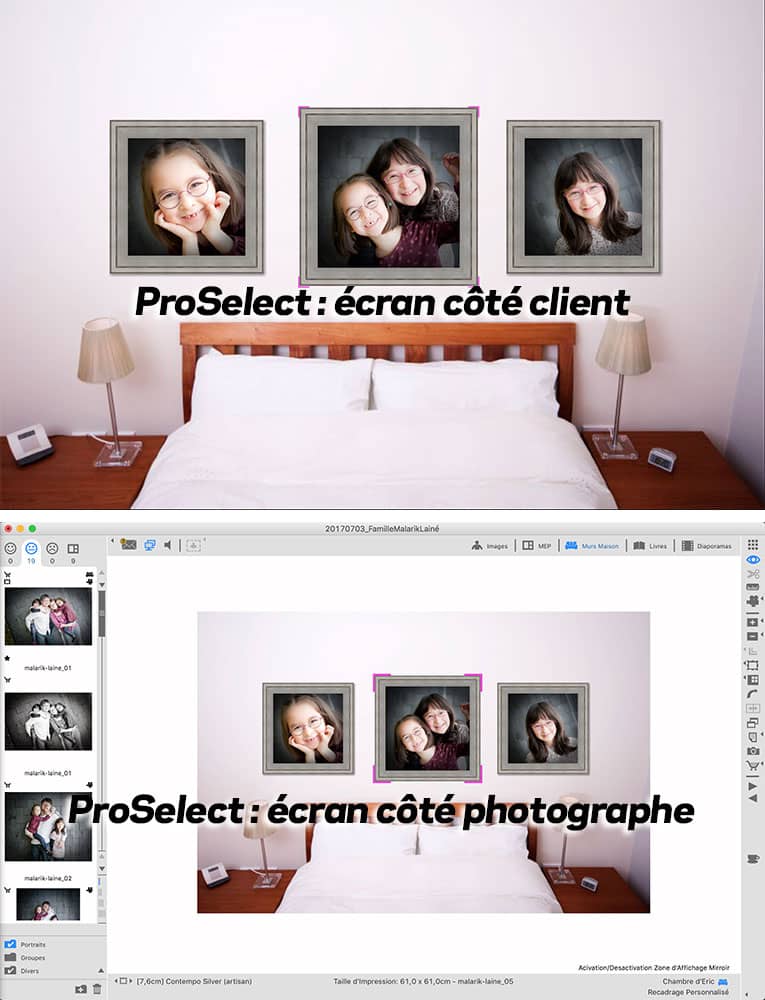Toggle the blue eye visibility icon
This screenshot has height=1000, width=765.
pyautogui.click(x=753, y=559)
